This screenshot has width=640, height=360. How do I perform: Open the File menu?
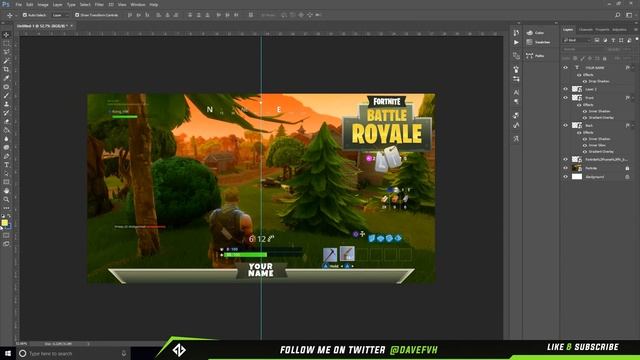[18, 4]
